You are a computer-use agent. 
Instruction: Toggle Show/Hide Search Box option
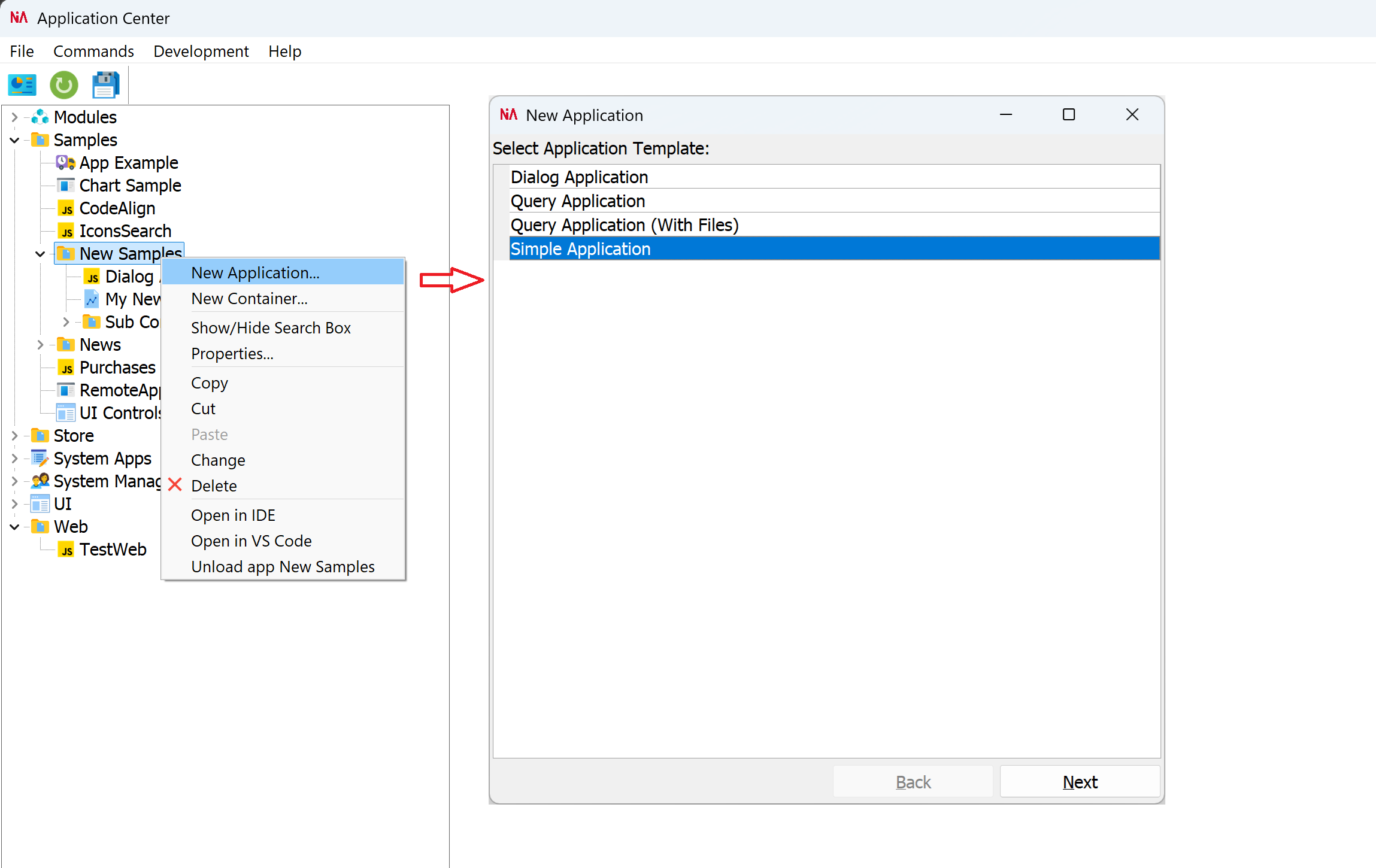[271, 327]
